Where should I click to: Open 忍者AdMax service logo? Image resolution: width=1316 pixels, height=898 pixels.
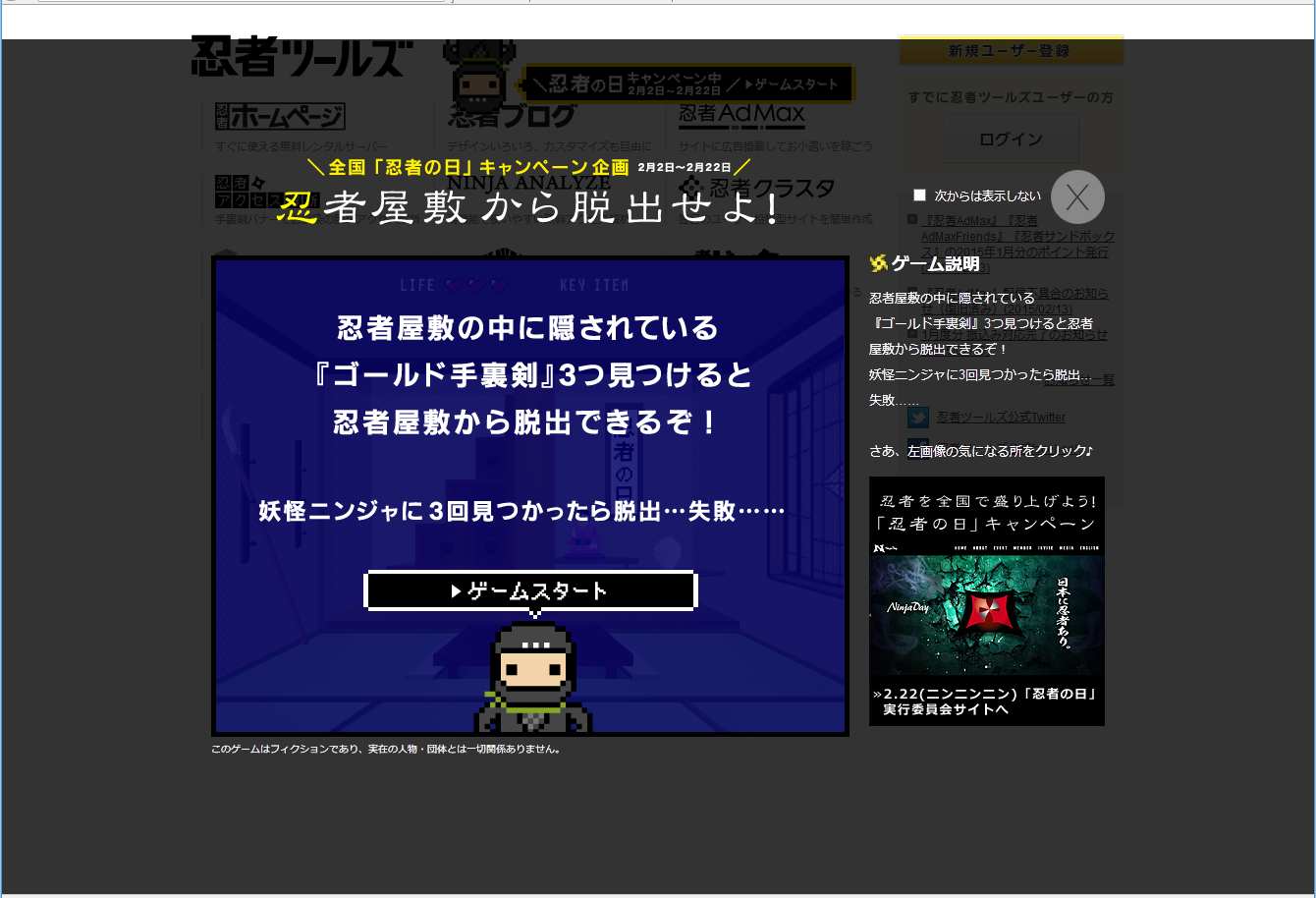click(741, 116)
